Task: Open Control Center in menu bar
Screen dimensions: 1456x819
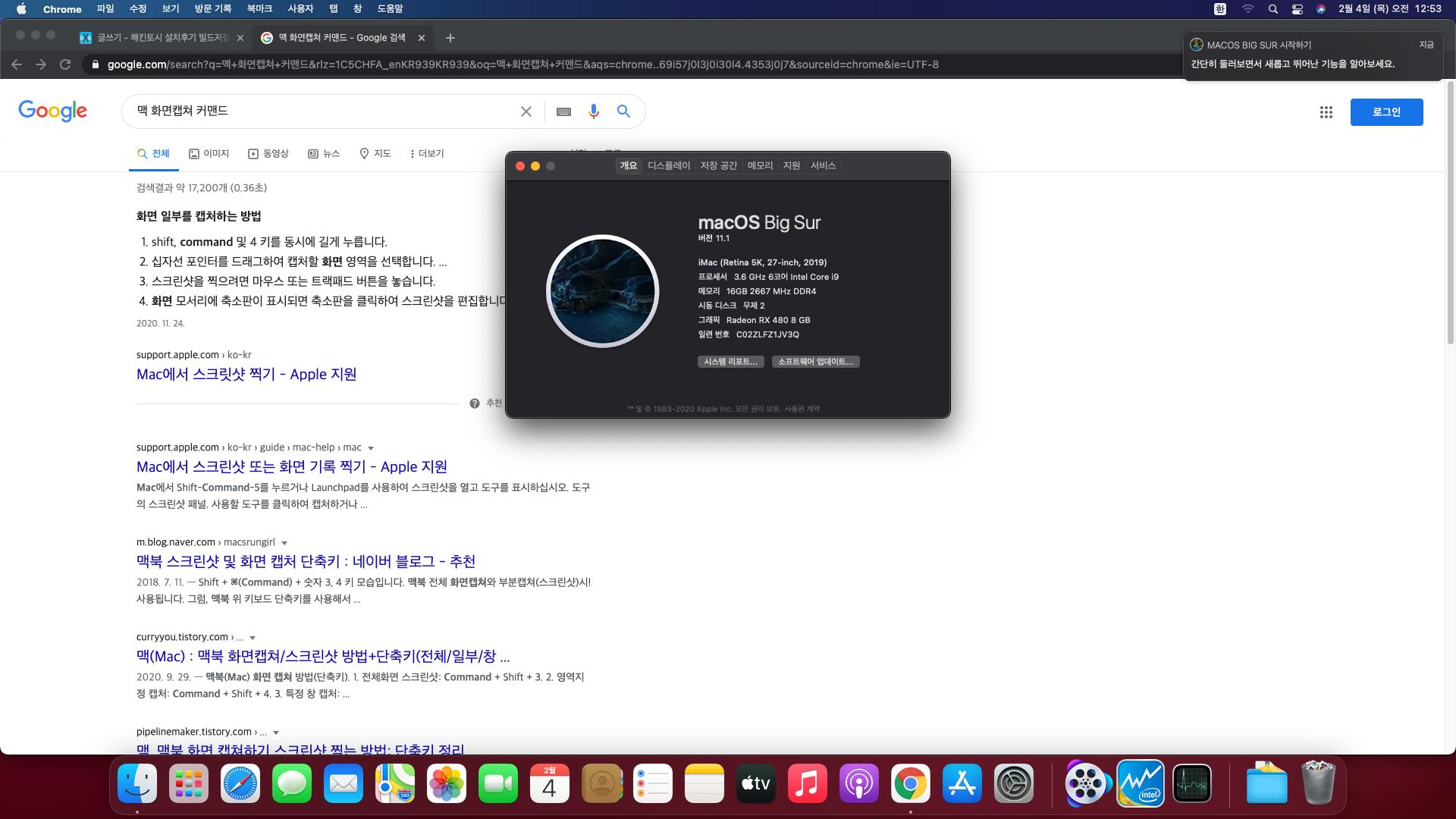Action: pyautogui.click(x=1298, y=9)
